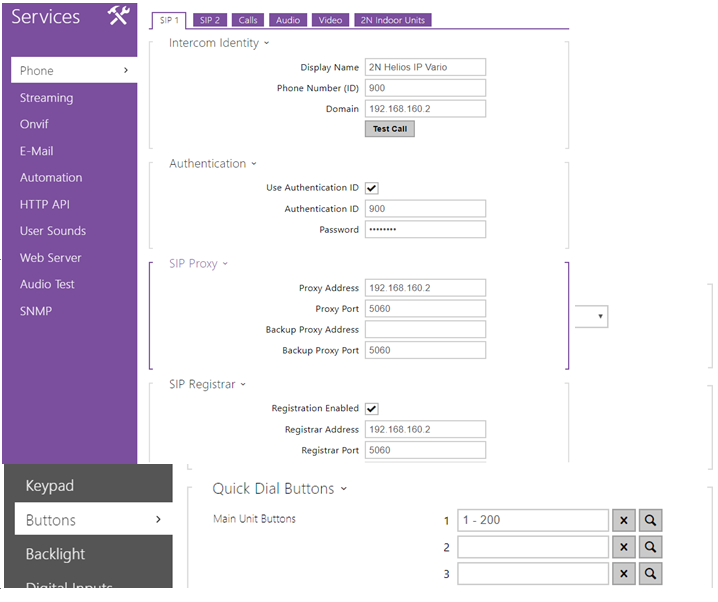Search users for quick dial button 1

(x=651, y=520)
